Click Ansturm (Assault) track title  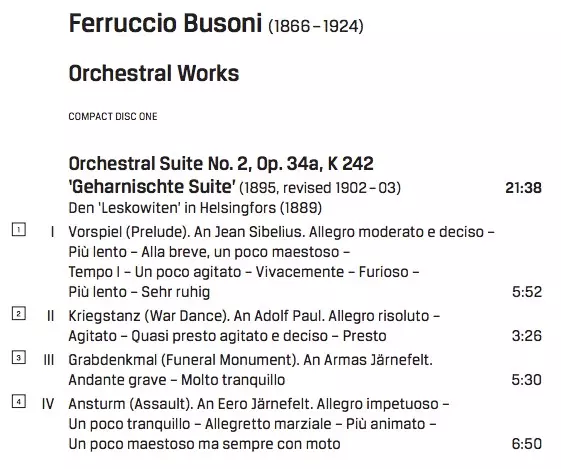[x=129, y=404]
